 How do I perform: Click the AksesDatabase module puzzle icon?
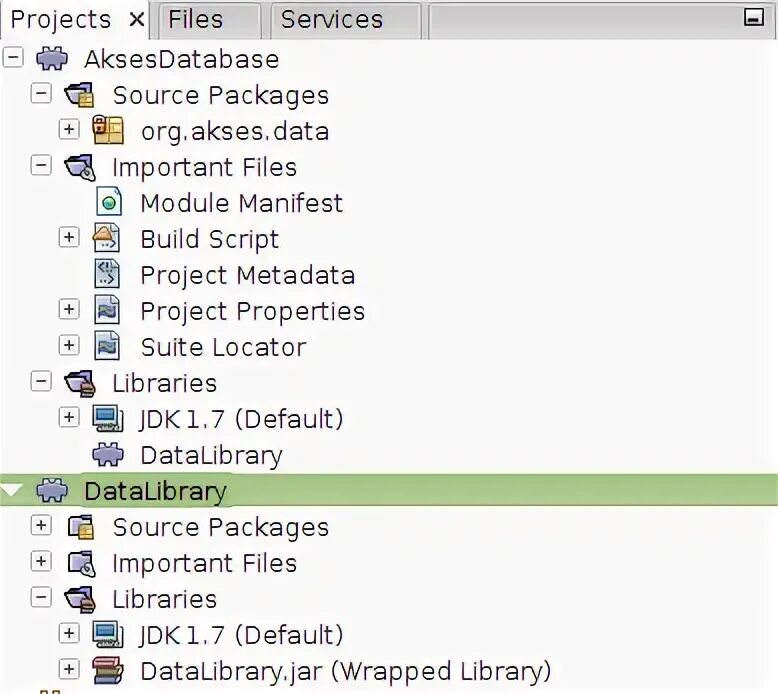coord(52,59)
